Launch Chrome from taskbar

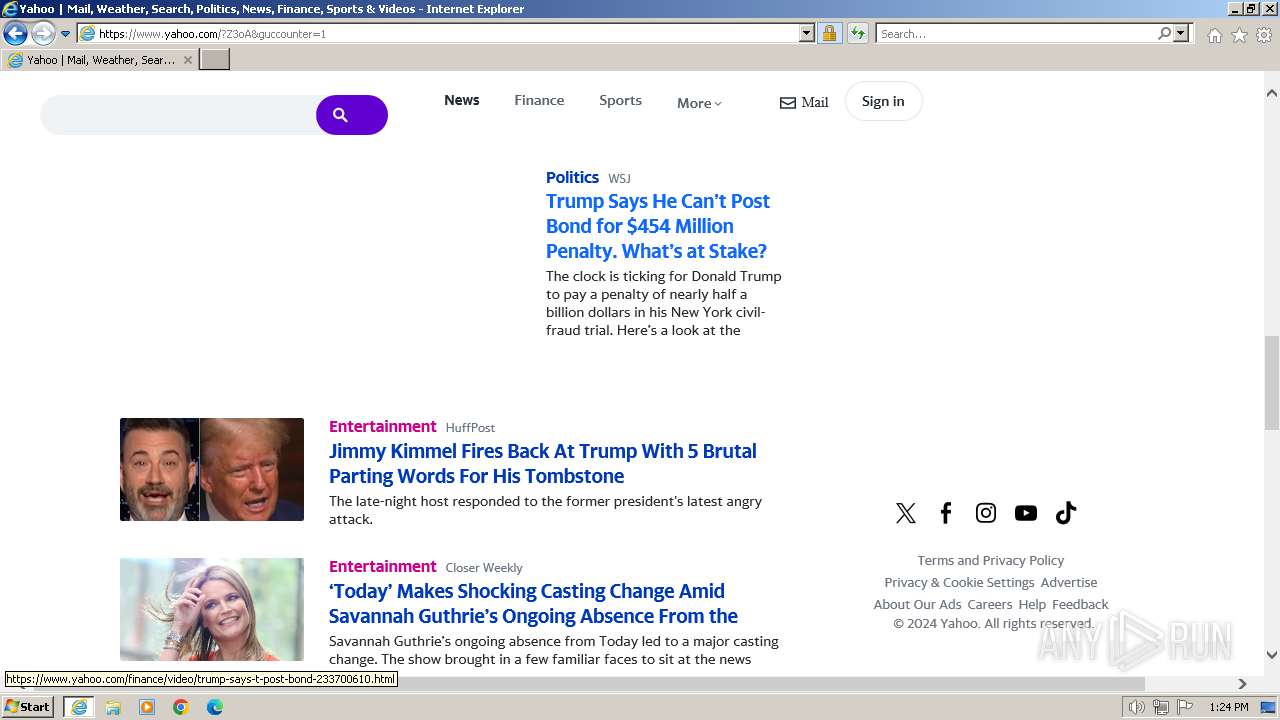181,707
